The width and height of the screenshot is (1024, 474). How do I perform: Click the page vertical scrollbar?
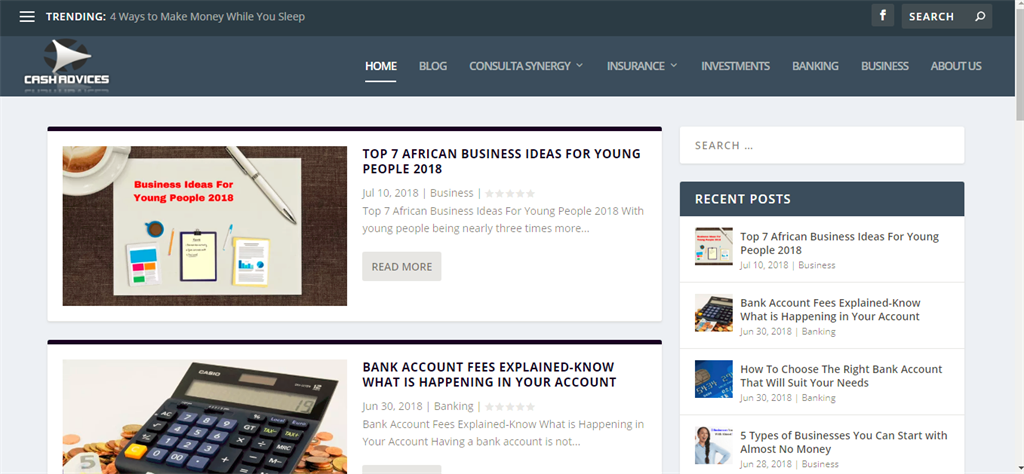(1019, 237)
